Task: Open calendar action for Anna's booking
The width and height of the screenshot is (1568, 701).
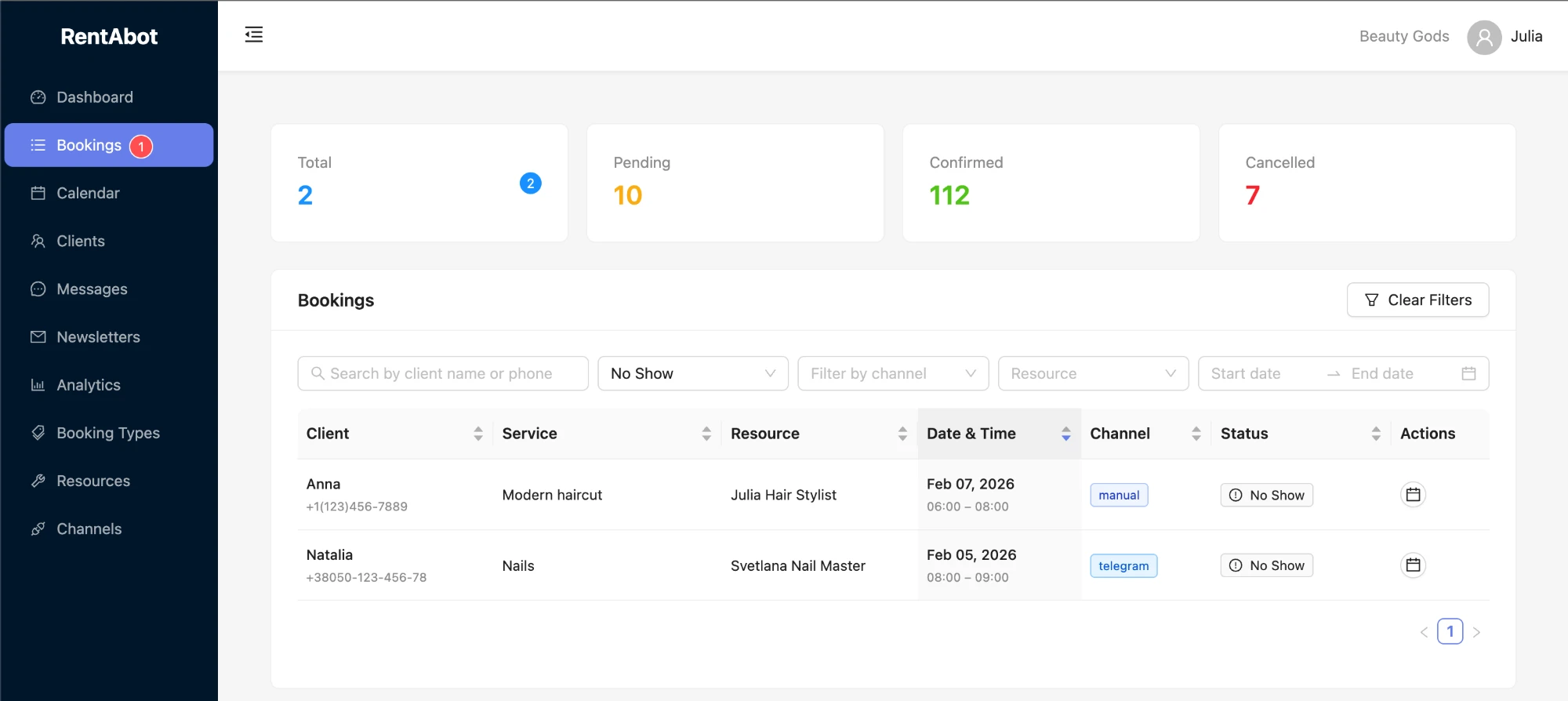Action: pyautogui.click(x=1413, y=495)
